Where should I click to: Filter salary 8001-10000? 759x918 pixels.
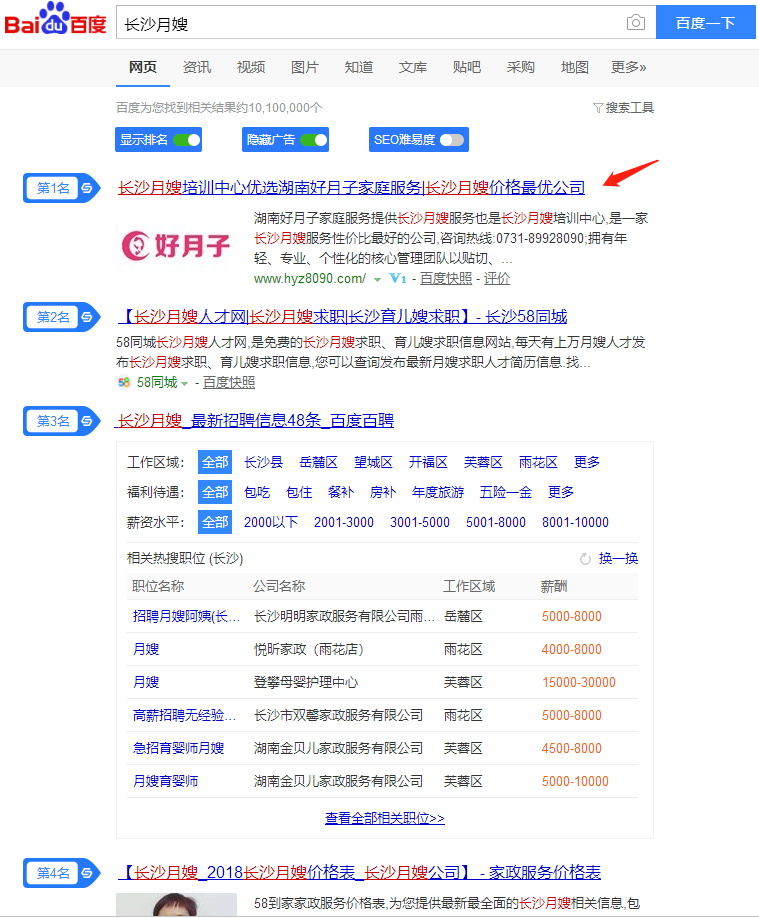point(575,522)
